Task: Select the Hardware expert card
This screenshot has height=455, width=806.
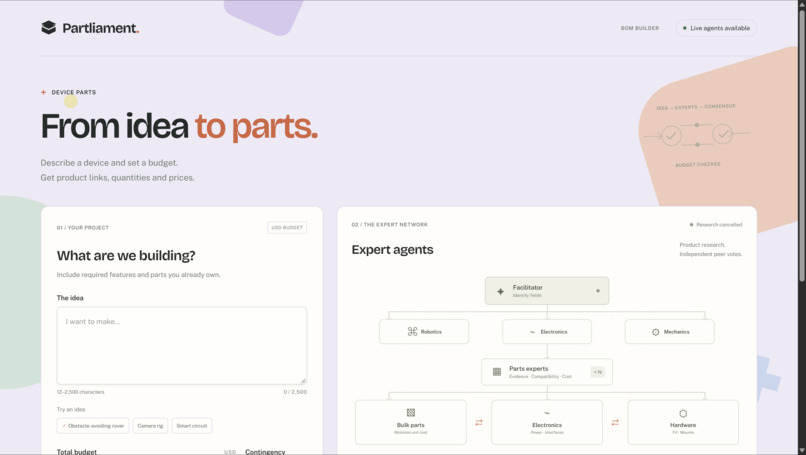Action: [683, 422]
